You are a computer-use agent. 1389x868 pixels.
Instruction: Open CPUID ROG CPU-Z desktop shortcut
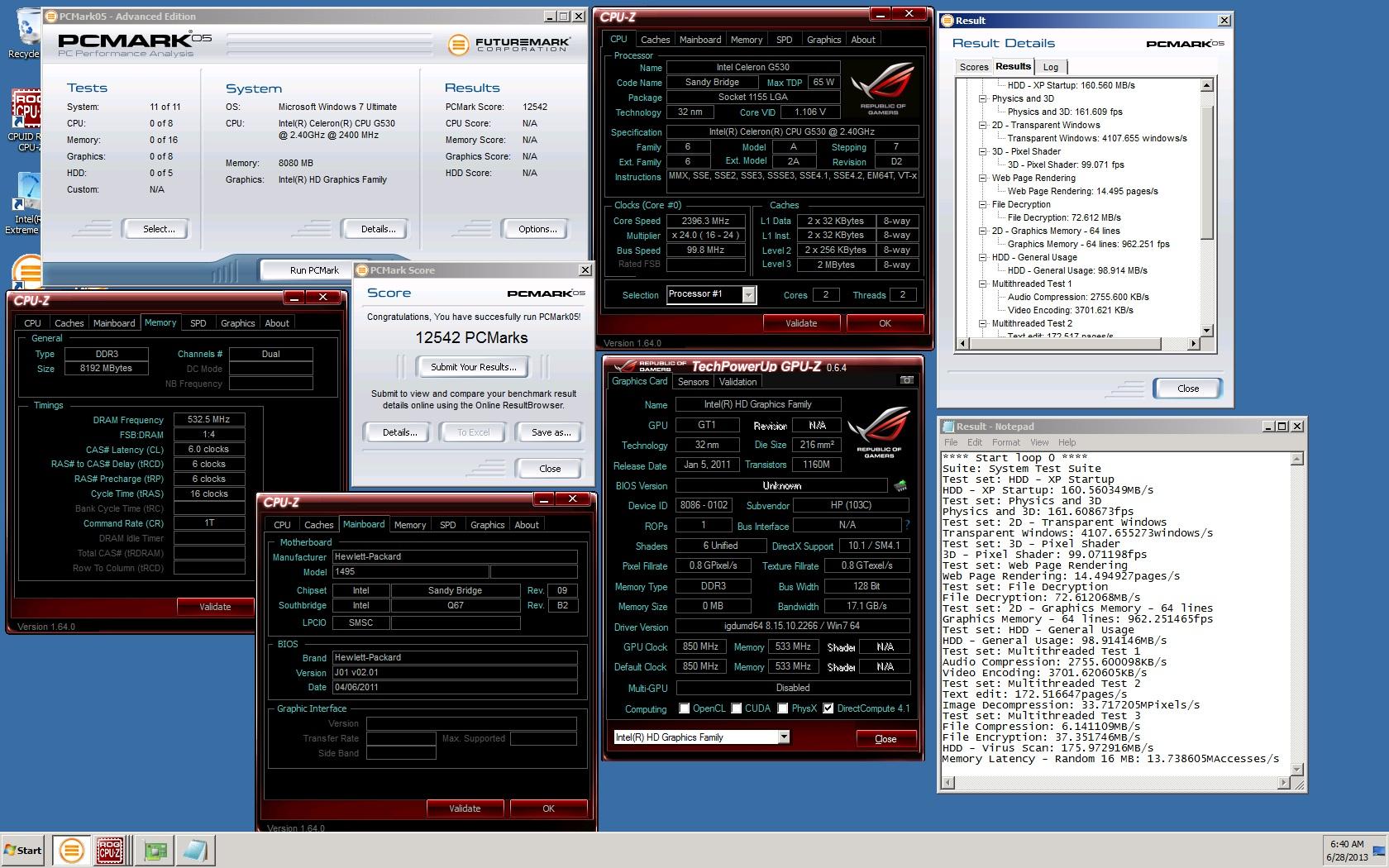click(x=25, y=120)
